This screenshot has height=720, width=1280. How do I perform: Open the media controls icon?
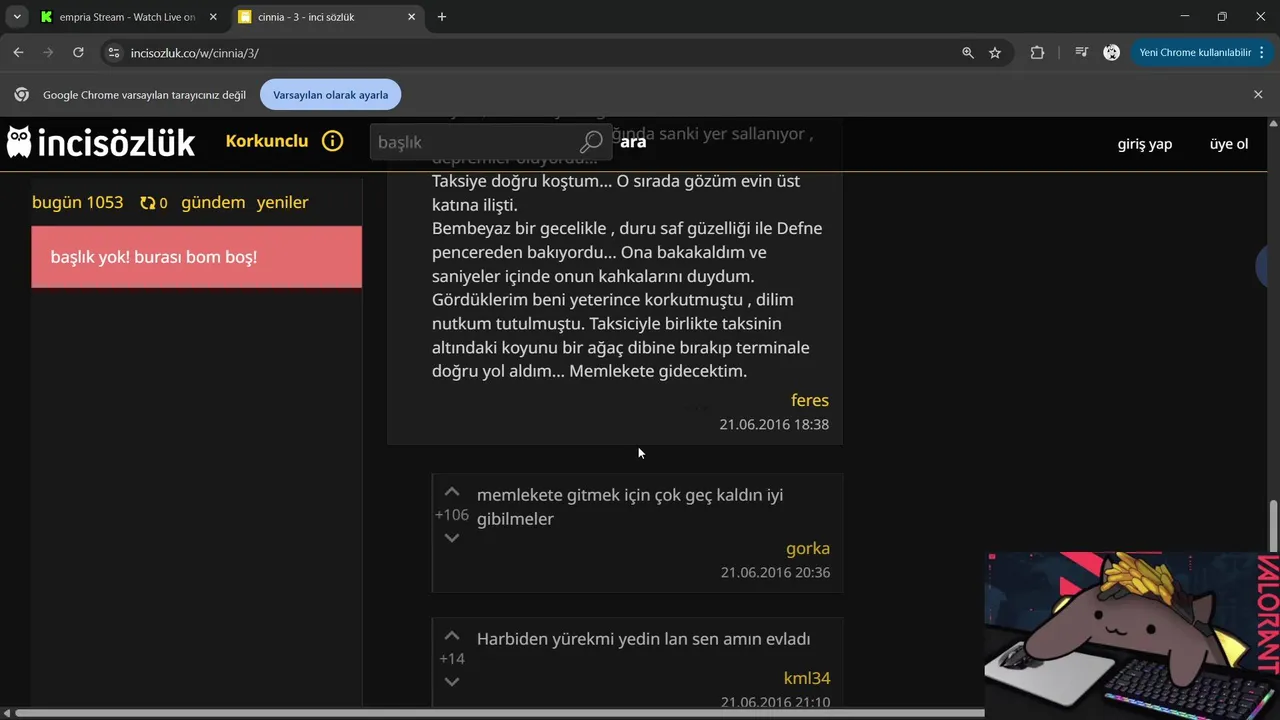click(1081, 53)
